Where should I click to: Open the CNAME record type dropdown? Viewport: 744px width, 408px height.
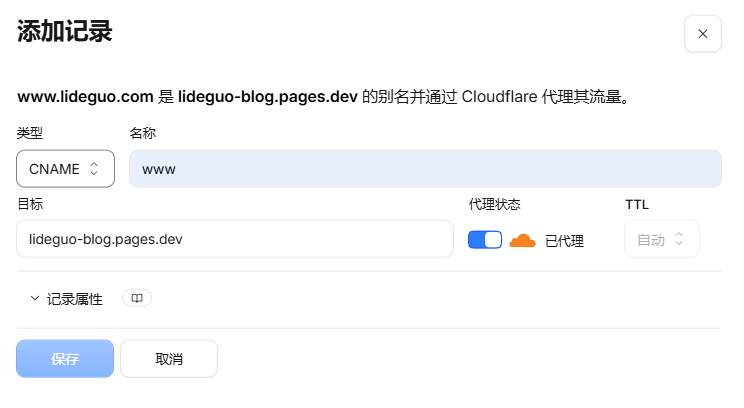[x=65, y=168]
